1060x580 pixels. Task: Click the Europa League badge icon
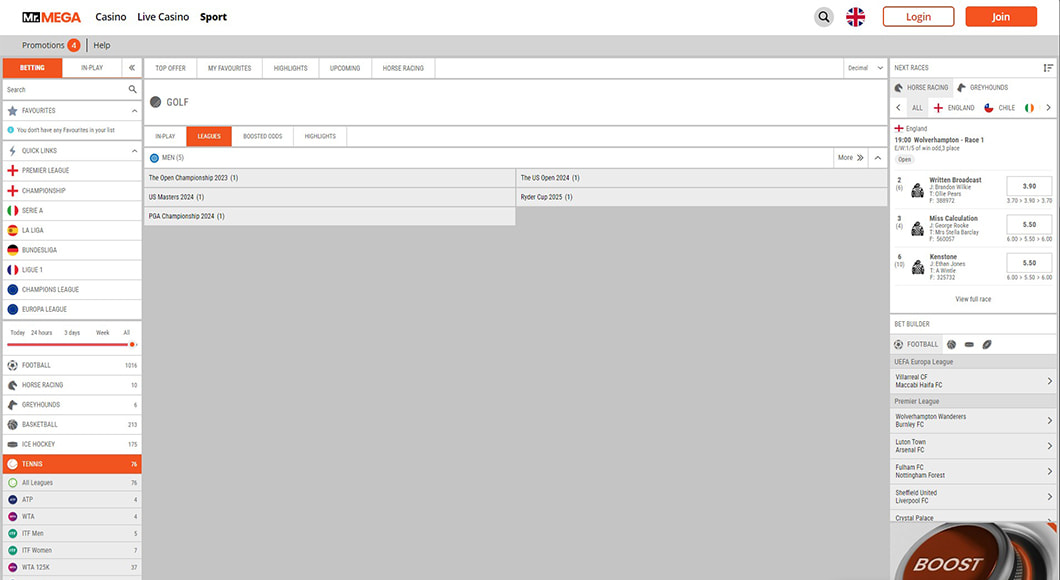click(x=12, y=309)
